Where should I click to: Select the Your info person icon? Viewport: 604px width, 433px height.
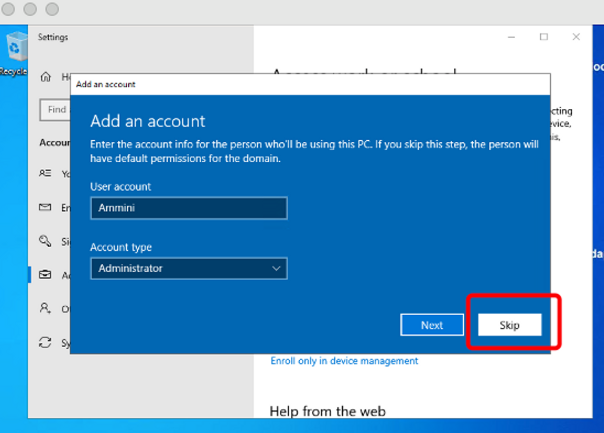45,173
